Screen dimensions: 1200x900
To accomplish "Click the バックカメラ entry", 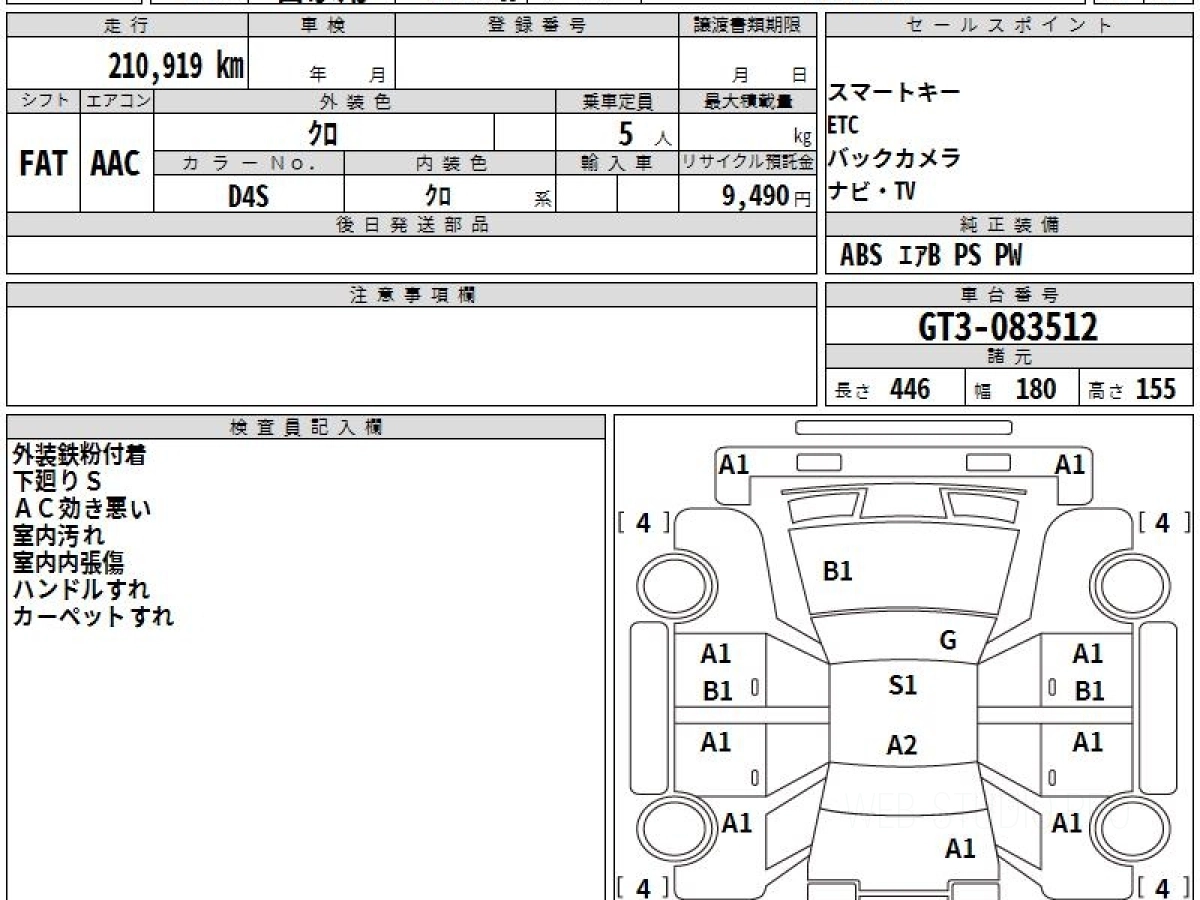I will [x=894, y=157].
